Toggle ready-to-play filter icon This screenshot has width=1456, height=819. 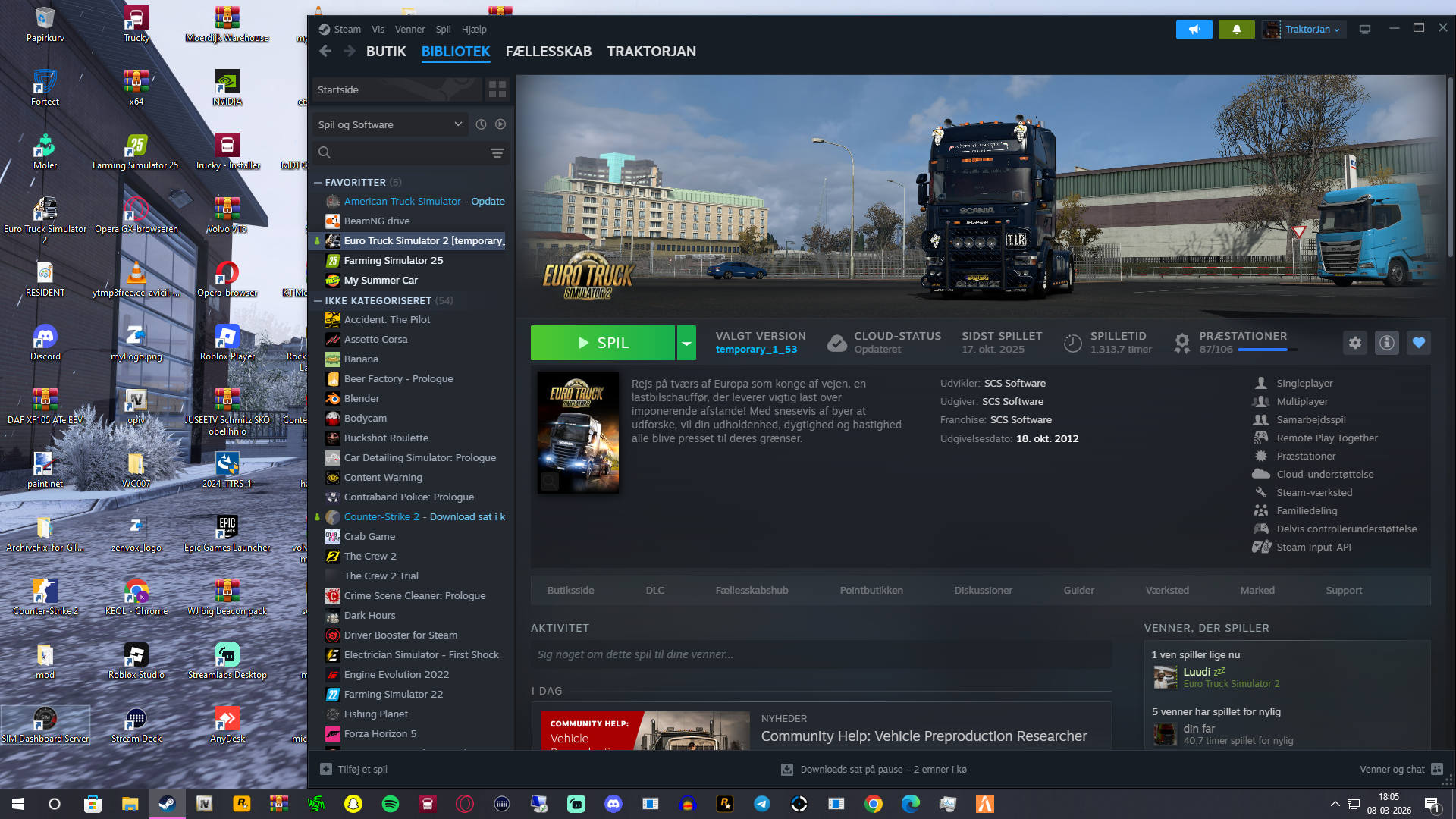[x=500, y=124]
